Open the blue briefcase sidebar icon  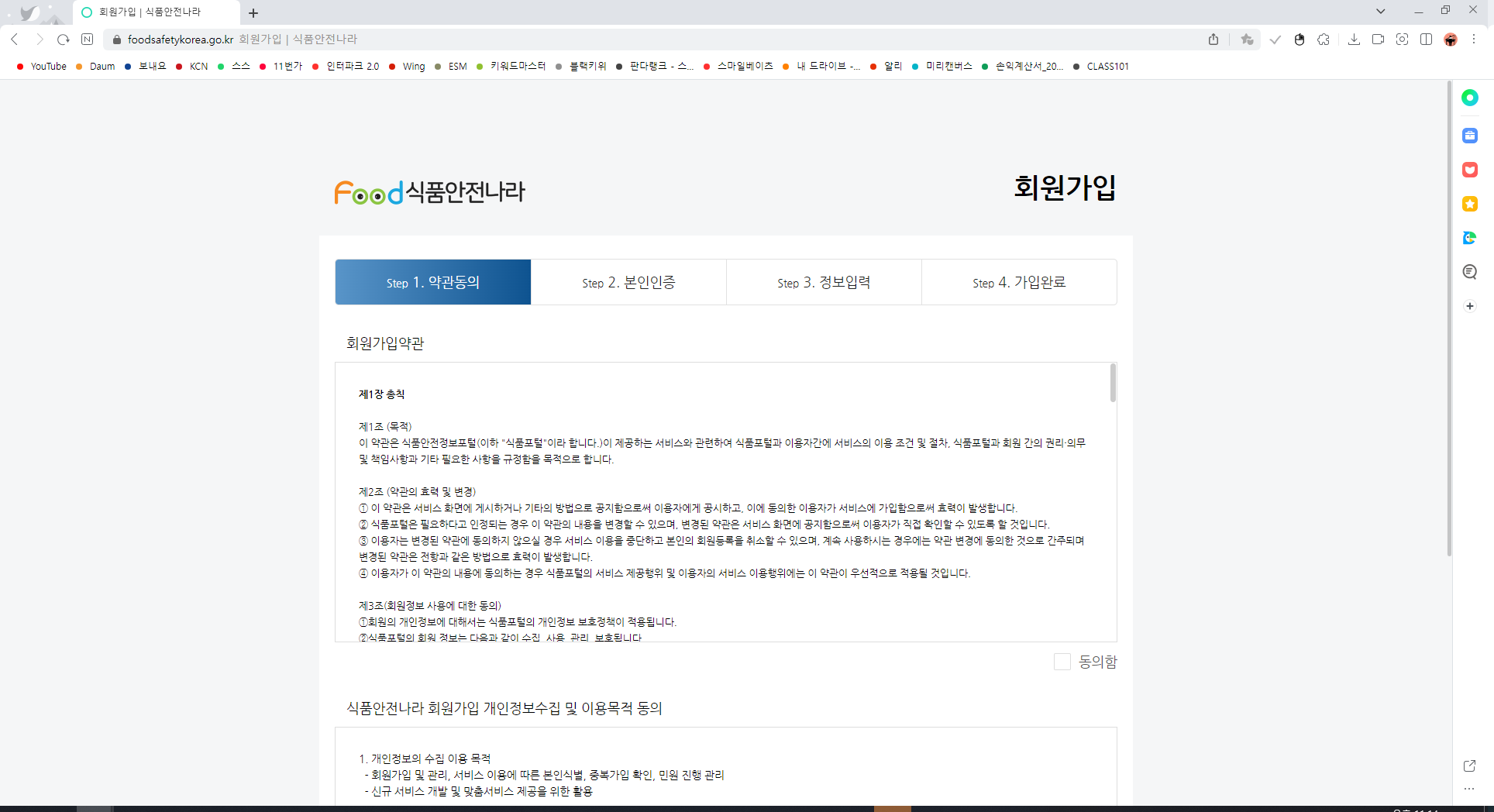point(1470,136)
